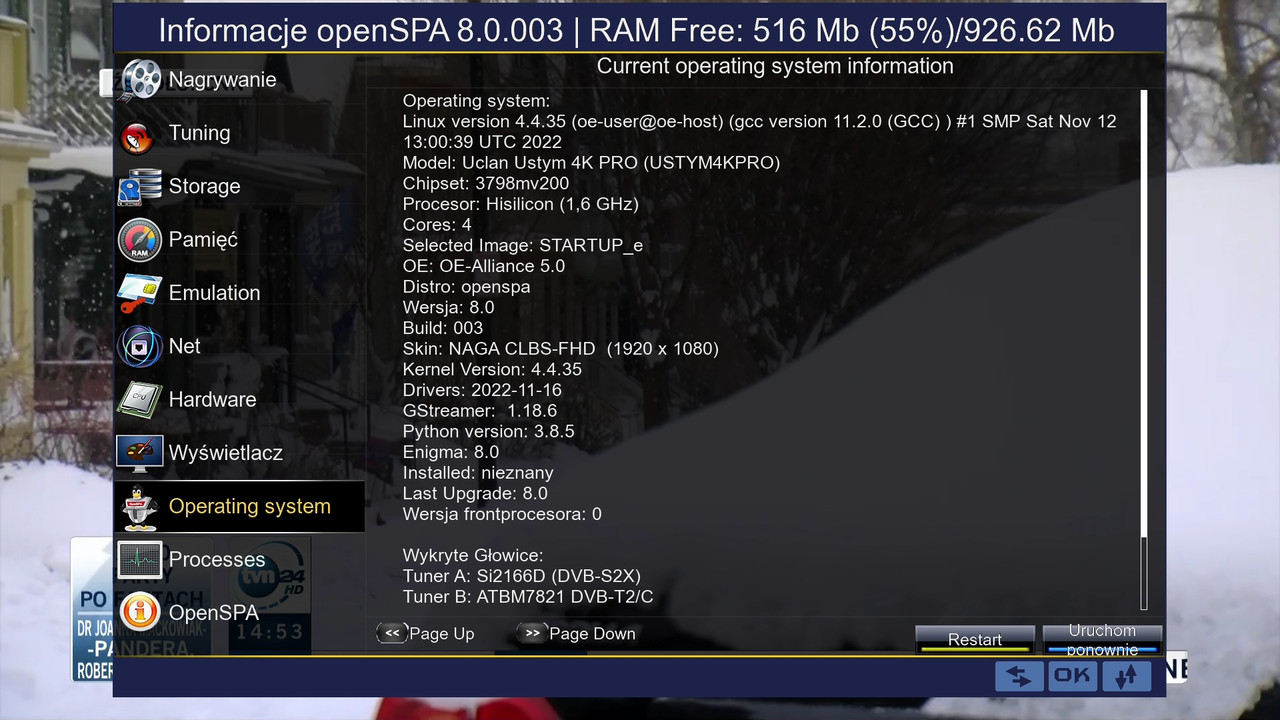Click the OE: OE-Alliance 5.0 line
Image resolution: width=1280 pixels, height=720 pixels.
point(484,266)
